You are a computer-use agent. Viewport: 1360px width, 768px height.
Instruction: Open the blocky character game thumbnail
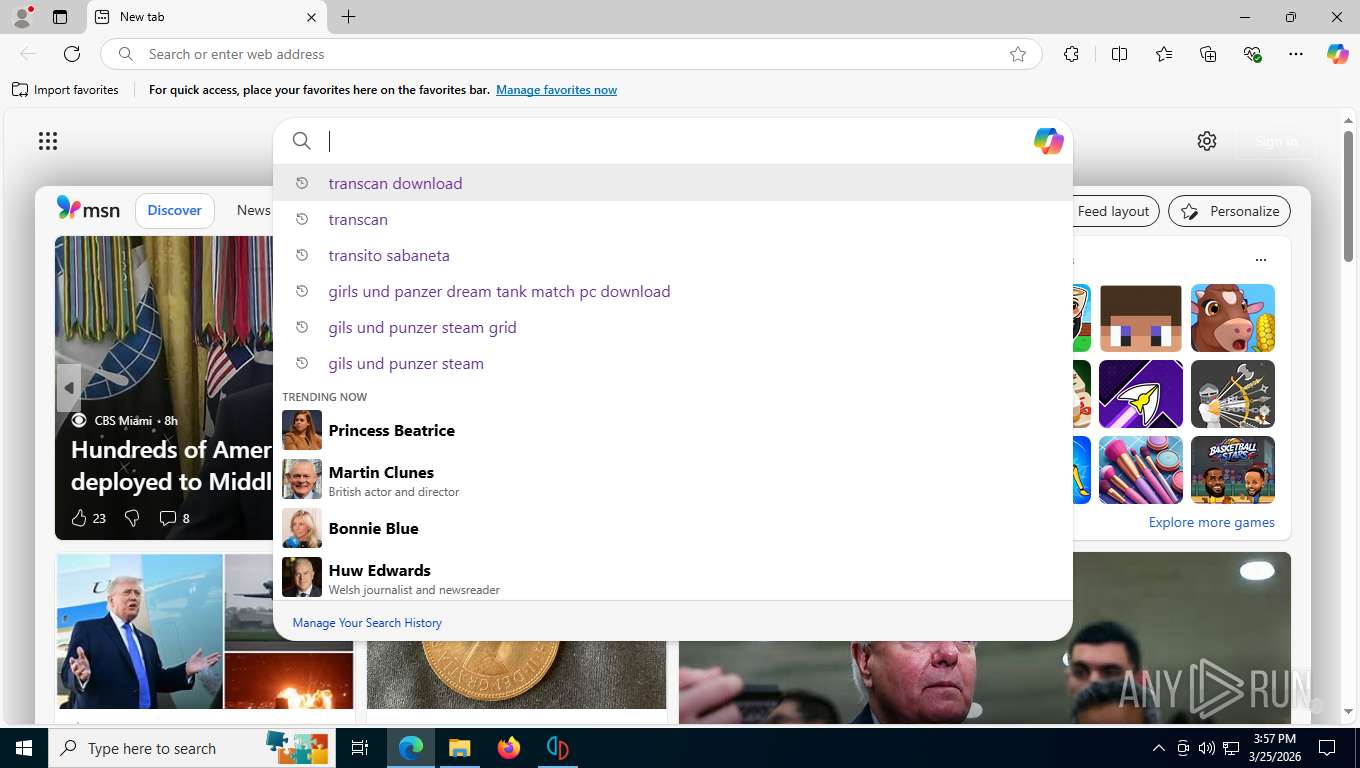(x=1141, y=318)
